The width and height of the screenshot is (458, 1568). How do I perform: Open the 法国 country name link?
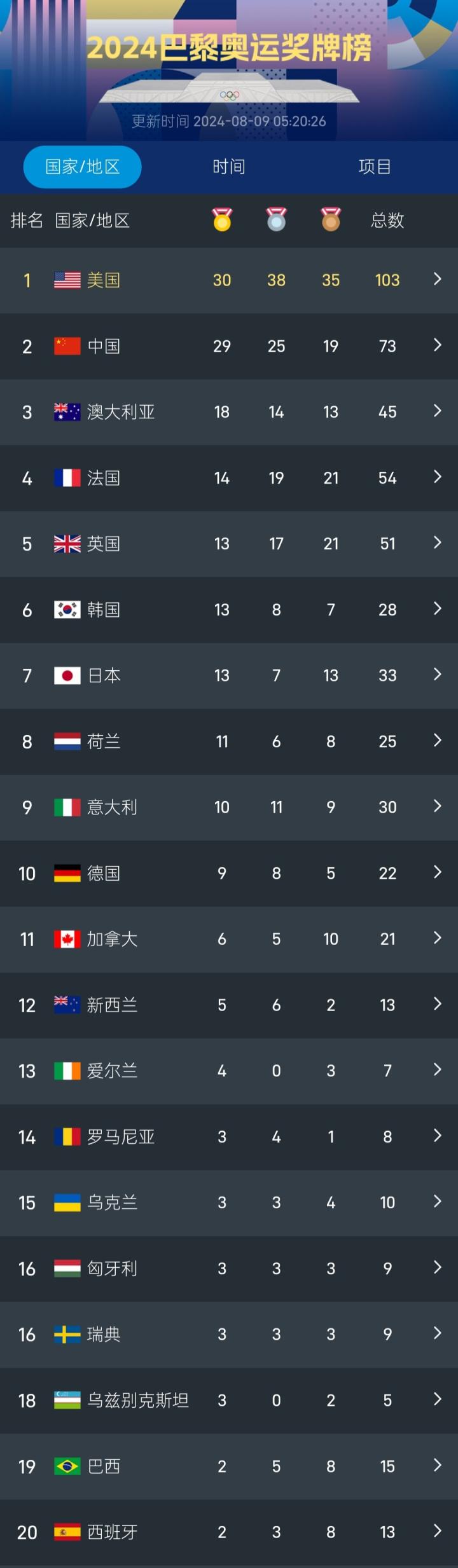point(104,478)
